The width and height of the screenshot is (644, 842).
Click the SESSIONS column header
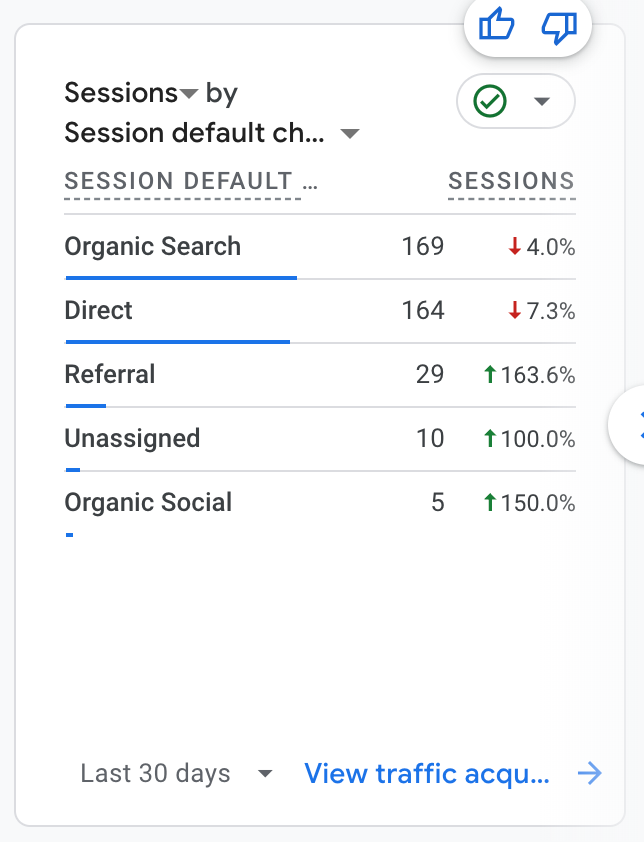[x=511, y=182]
